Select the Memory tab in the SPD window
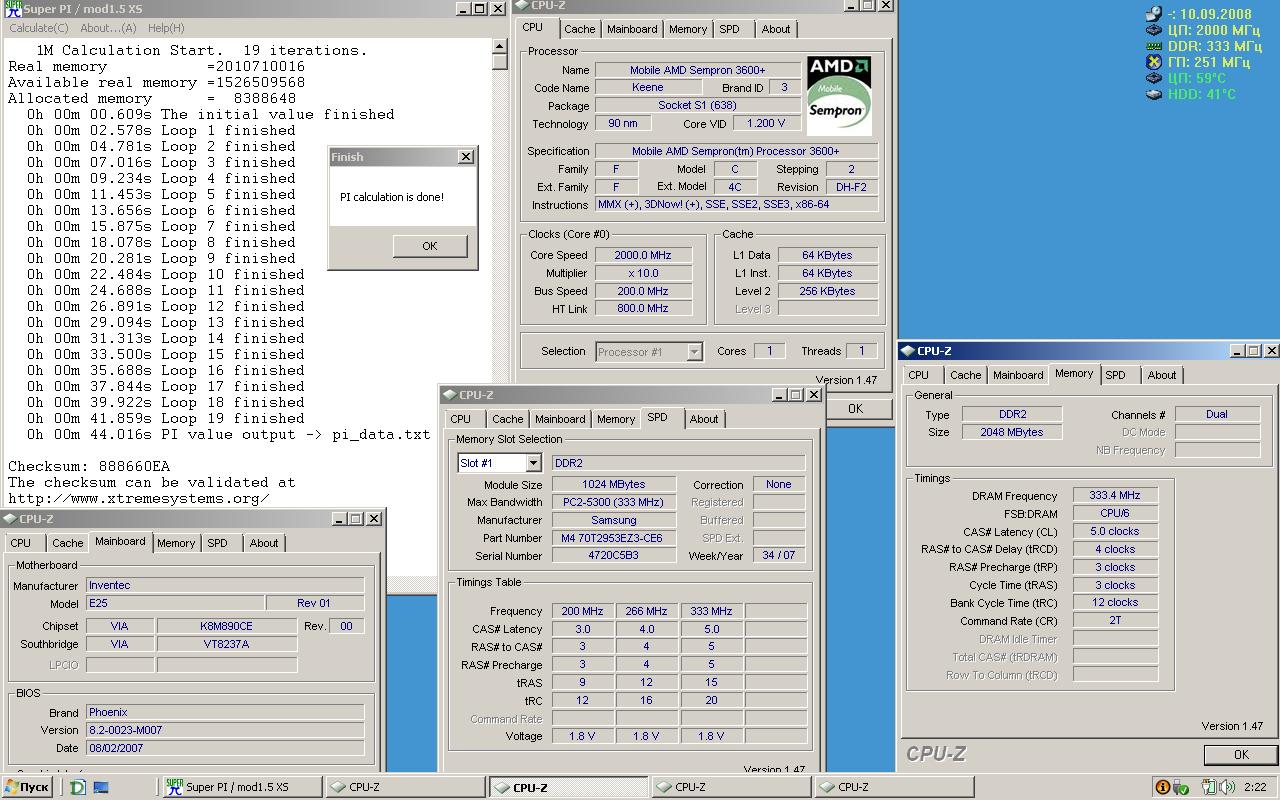Screen dimensions: 1280x800 tap(616, 419)
